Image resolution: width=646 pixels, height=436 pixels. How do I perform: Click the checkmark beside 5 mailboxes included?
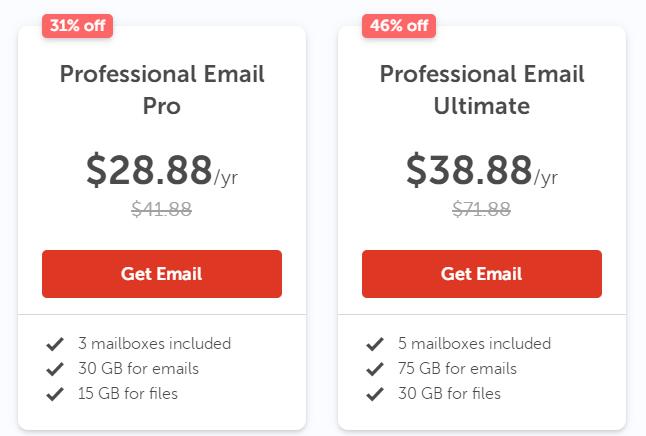[x=375, y=344]
